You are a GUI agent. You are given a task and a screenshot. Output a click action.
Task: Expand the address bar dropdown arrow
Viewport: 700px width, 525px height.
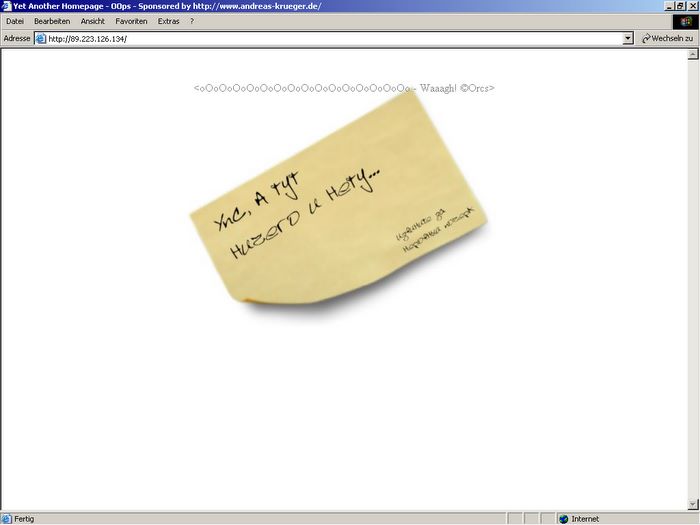[x=628, y=38]
